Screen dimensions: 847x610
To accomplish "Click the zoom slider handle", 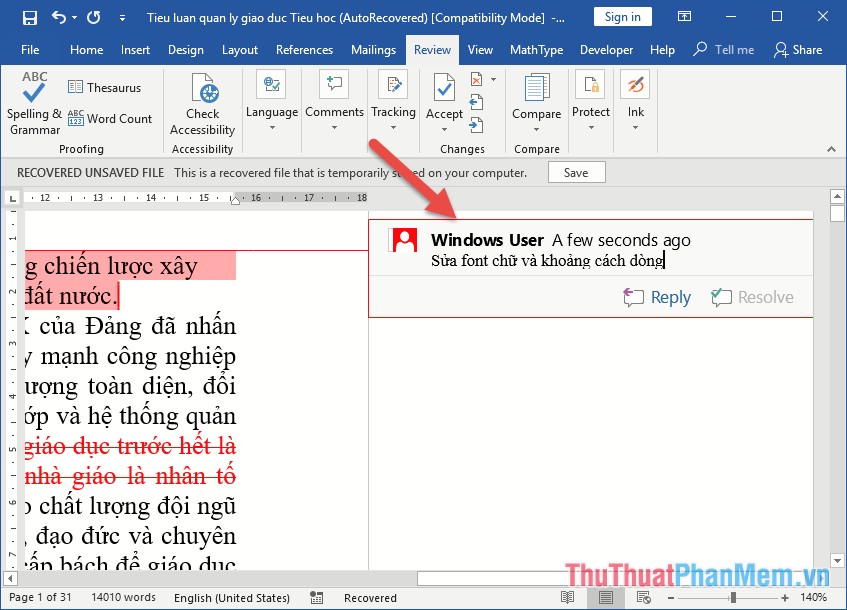I will click(x=733, y=598).
